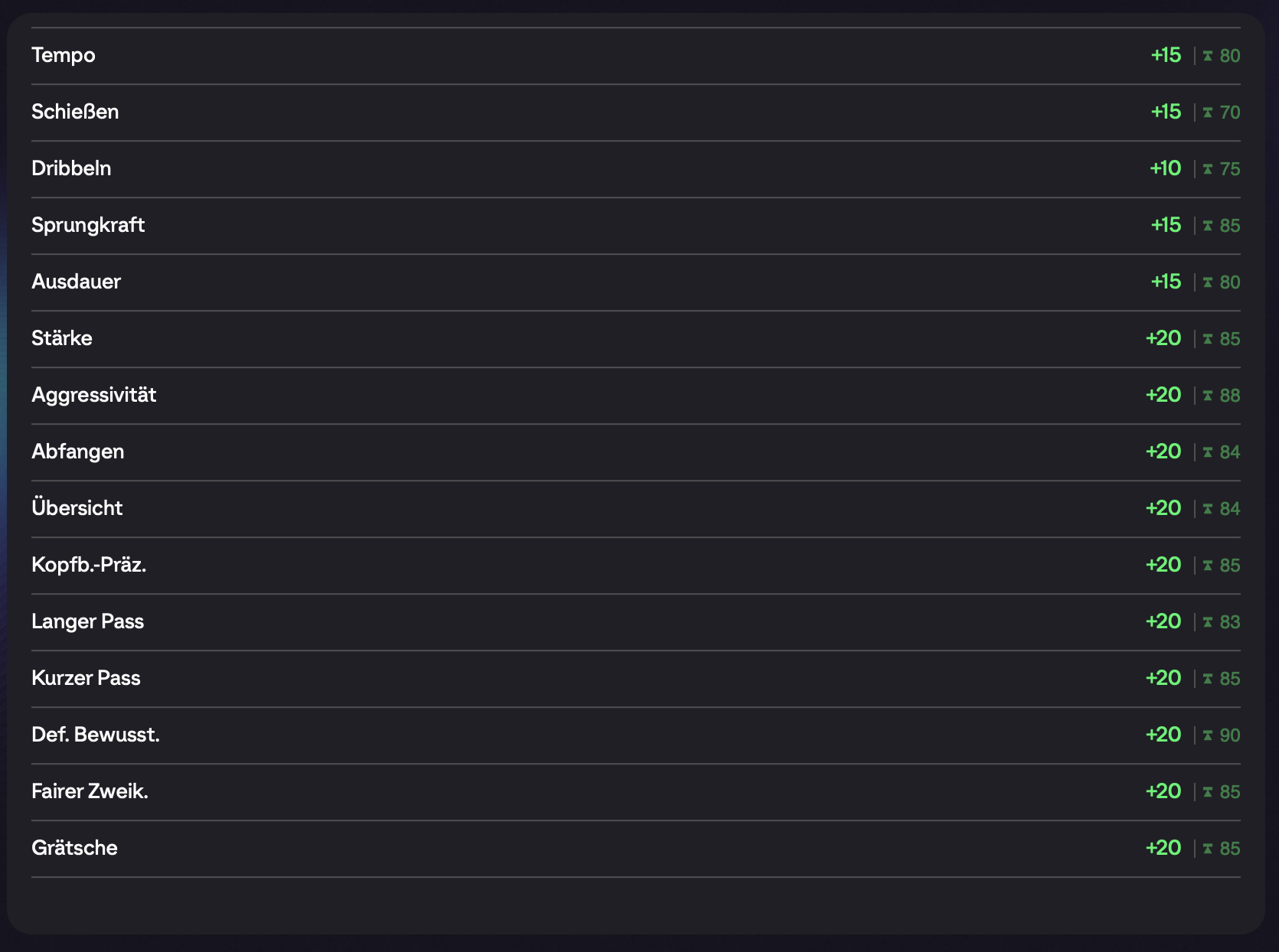The height and width of the screenshot is (952, 1279).
Task: Click the max value 83 for Langer Pass
Action: tap(1229, 622)
